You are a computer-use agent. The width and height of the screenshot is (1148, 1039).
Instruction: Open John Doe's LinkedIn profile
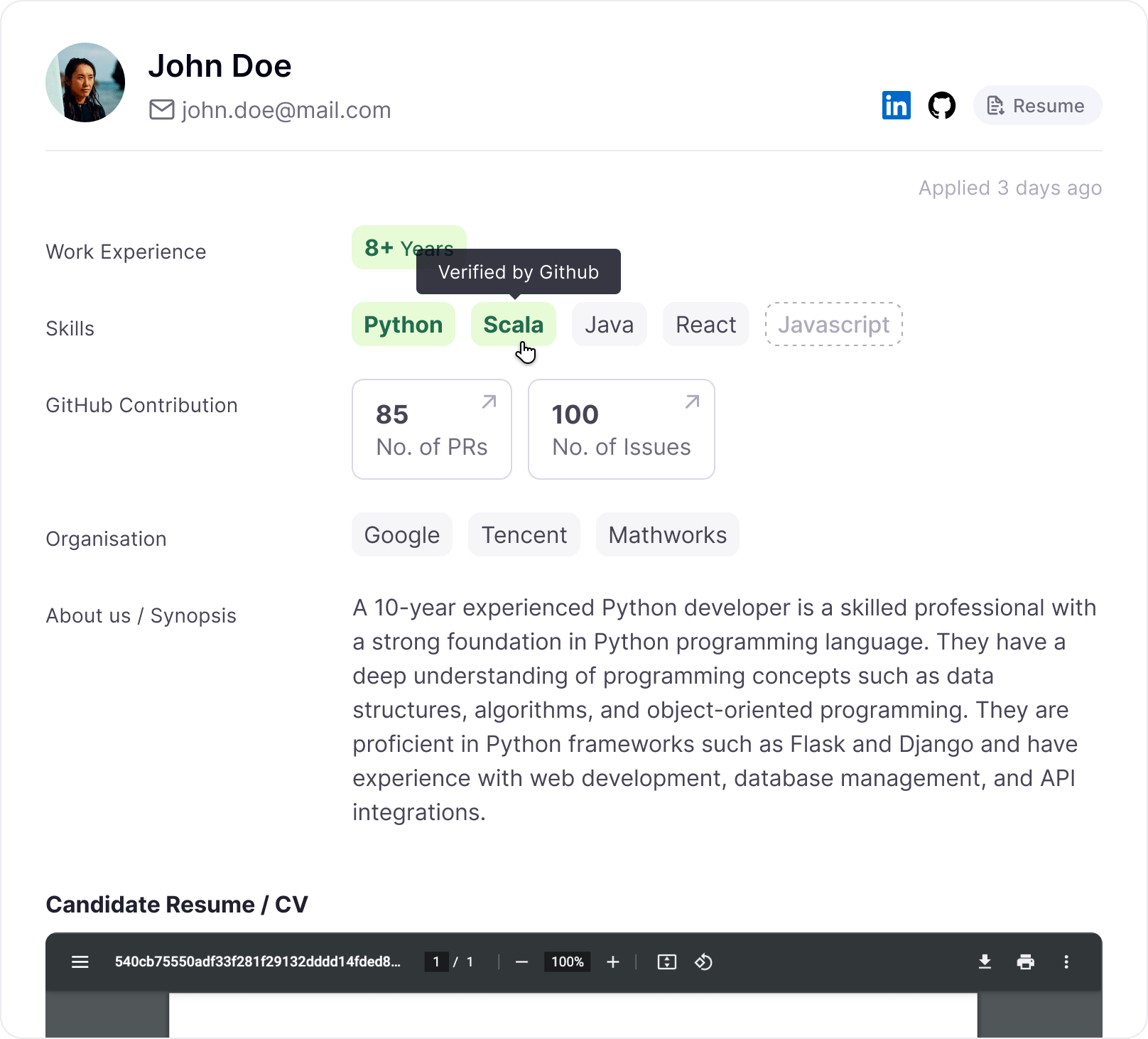click(896, 105)
